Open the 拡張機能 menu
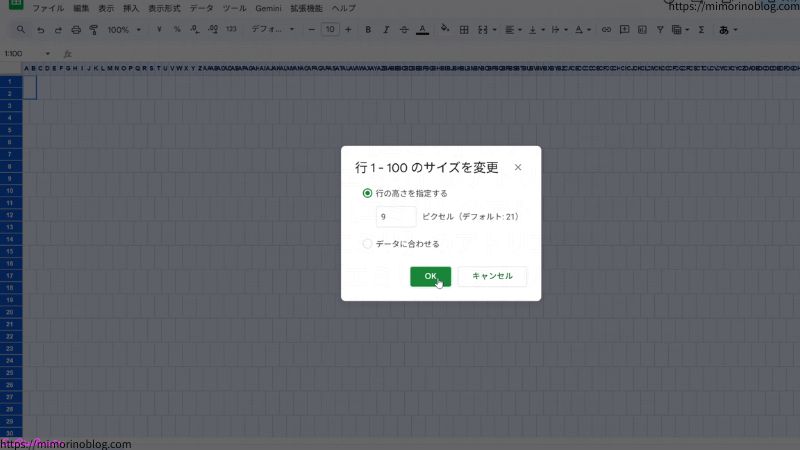This screenshot has width=800, height=450. [306, 8]
